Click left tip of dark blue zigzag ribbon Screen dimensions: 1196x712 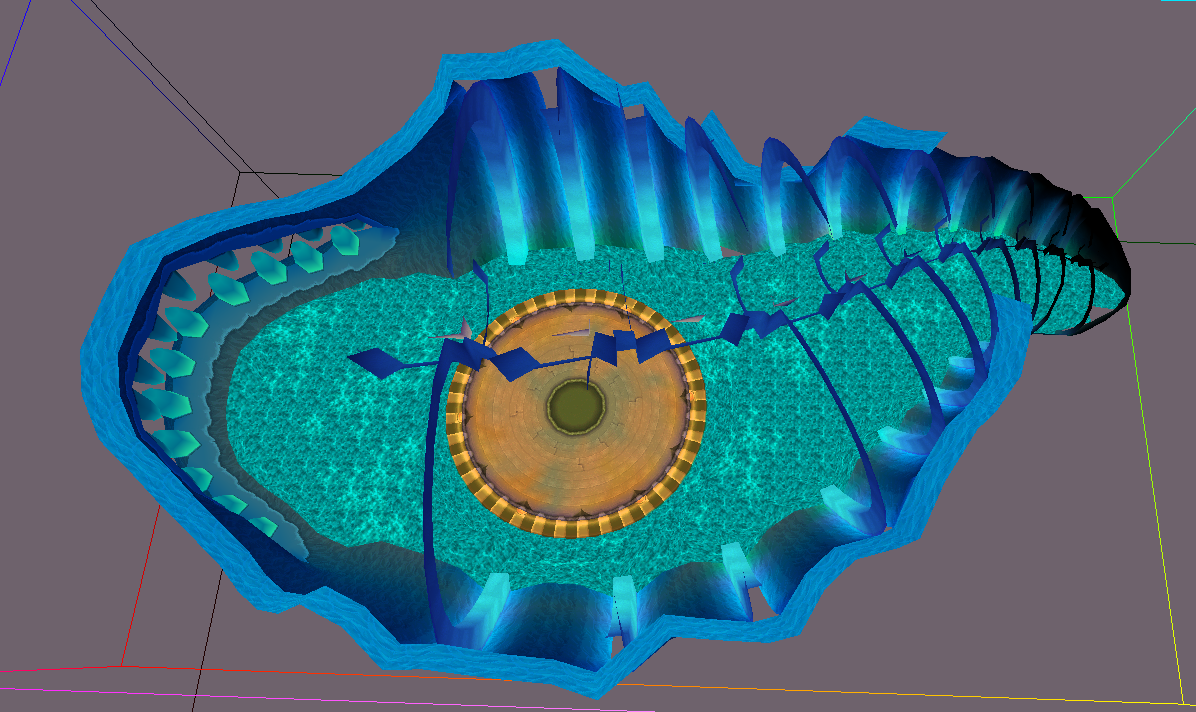coord(355,357)
